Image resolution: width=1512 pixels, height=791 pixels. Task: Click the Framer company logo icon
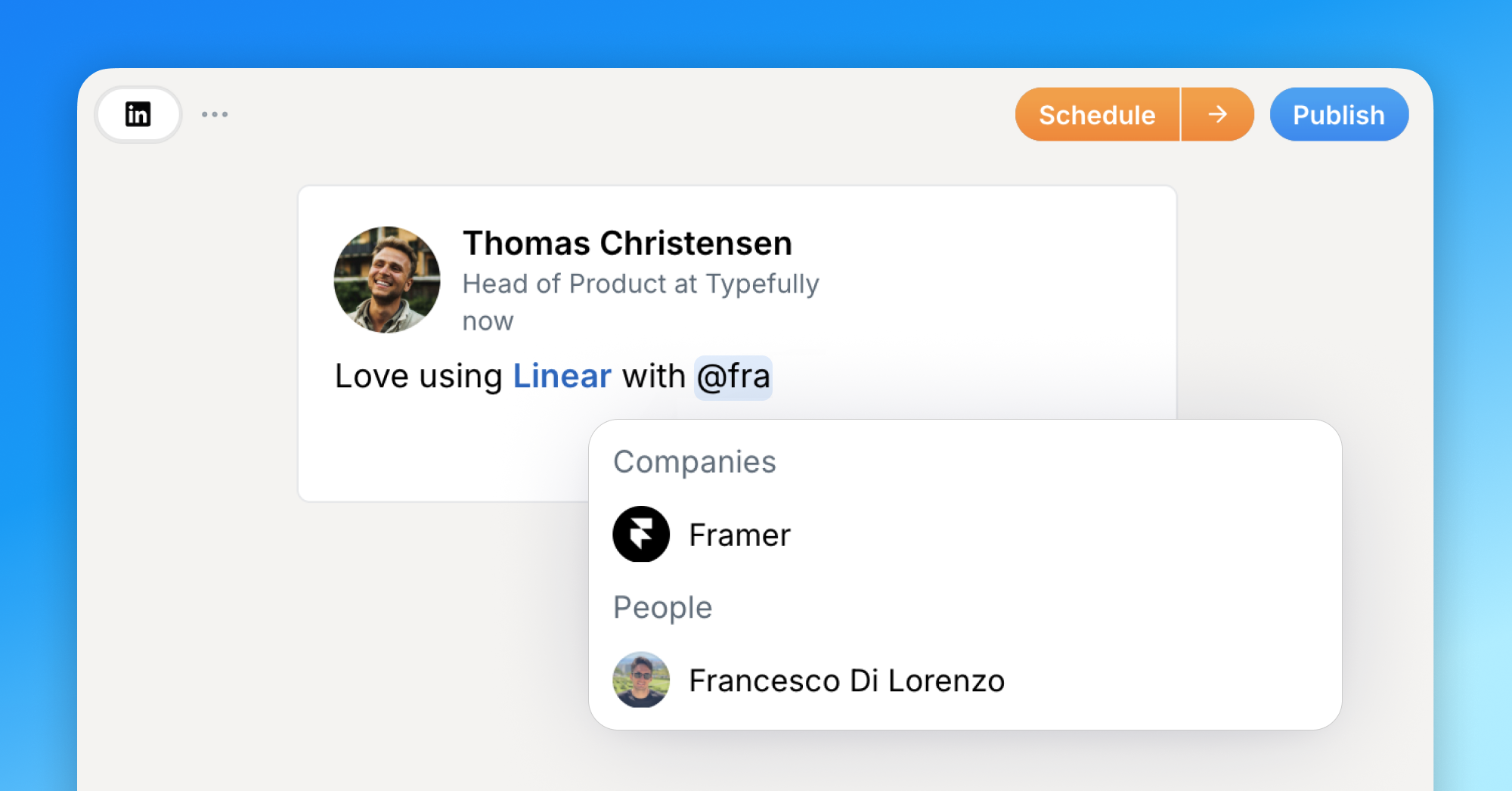(641, 534)
